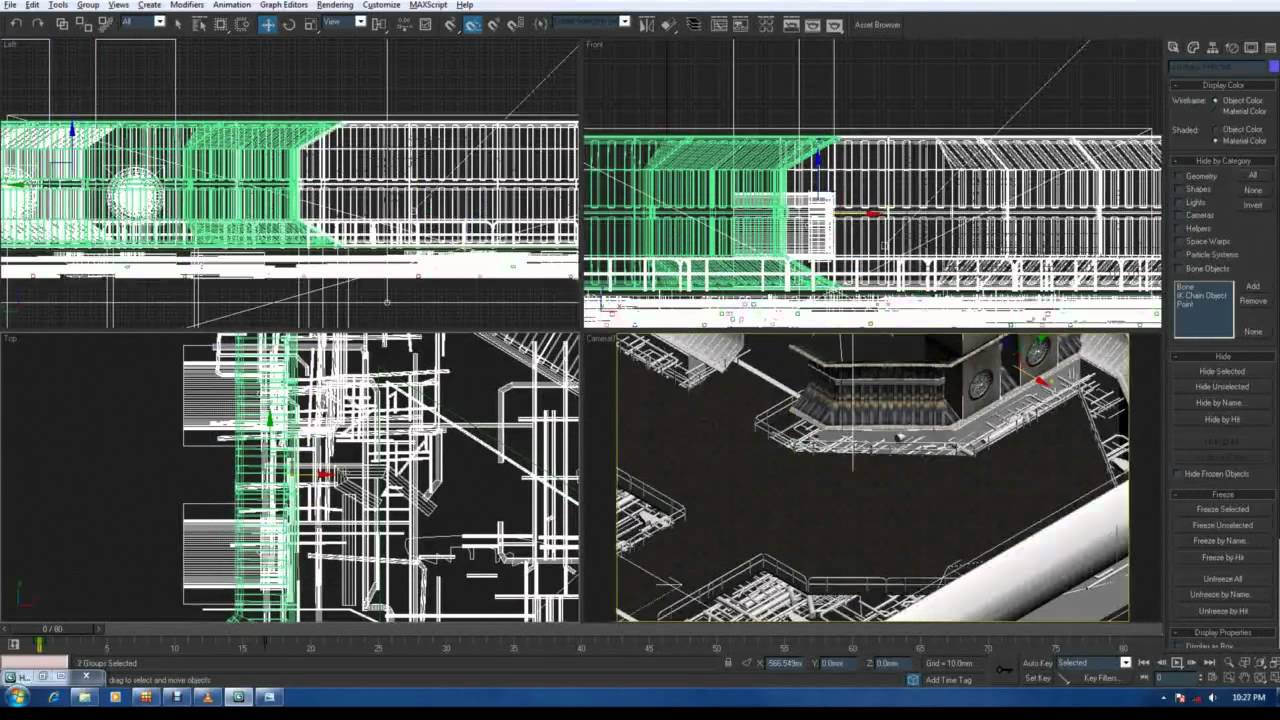Image resolution: width=1280 pixels, height=720 pixels.
Task: Click the Undo arrow icon
Action: [15, 23]
